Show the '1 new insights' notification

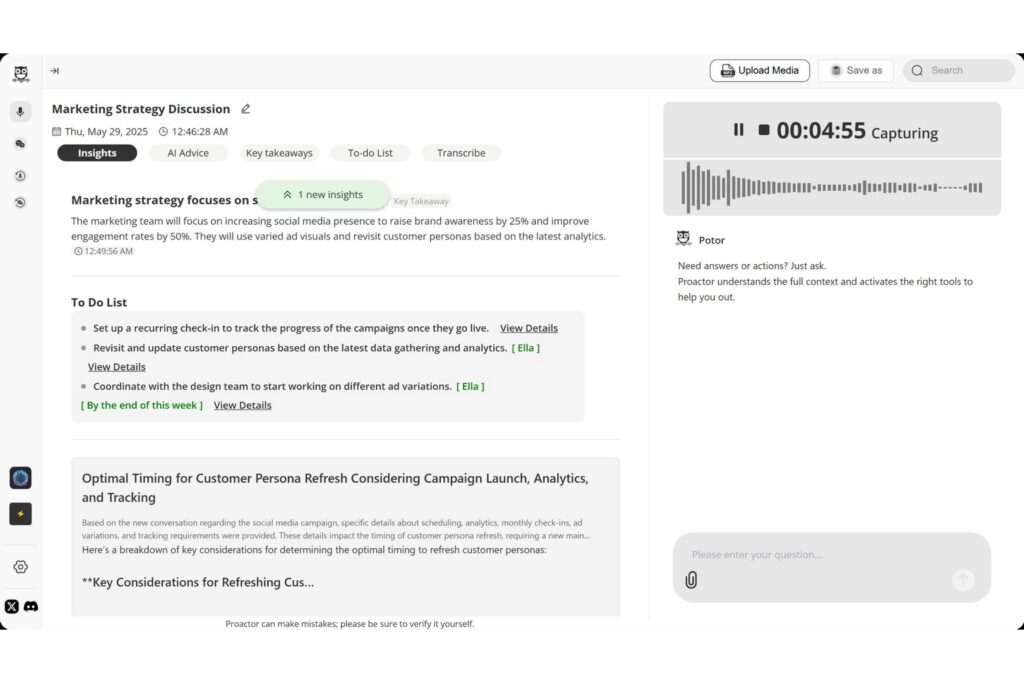[x=322, y=195]
